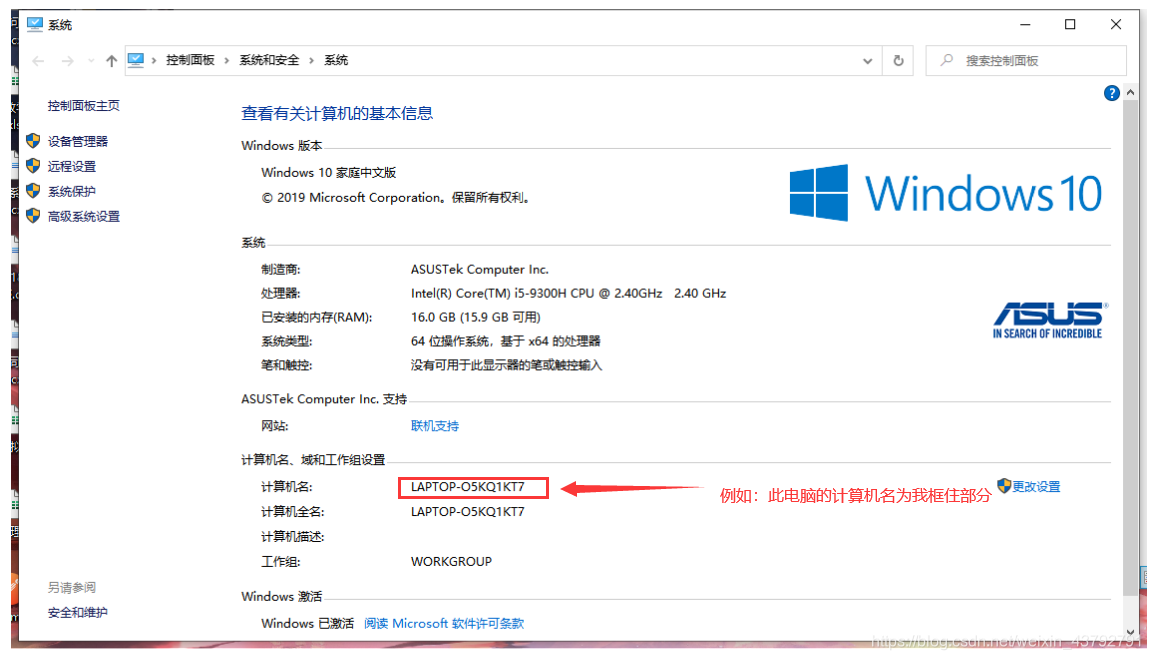Open the recent locations dropdown arrow

tap(91, 61)
